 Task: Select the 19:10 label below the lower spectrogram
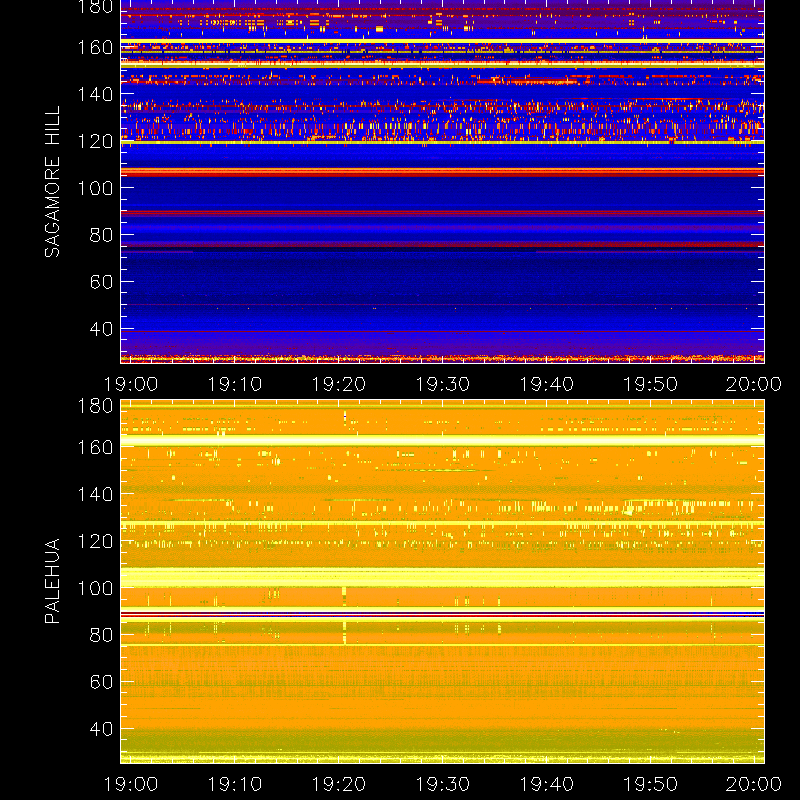[x=234, y=784]
